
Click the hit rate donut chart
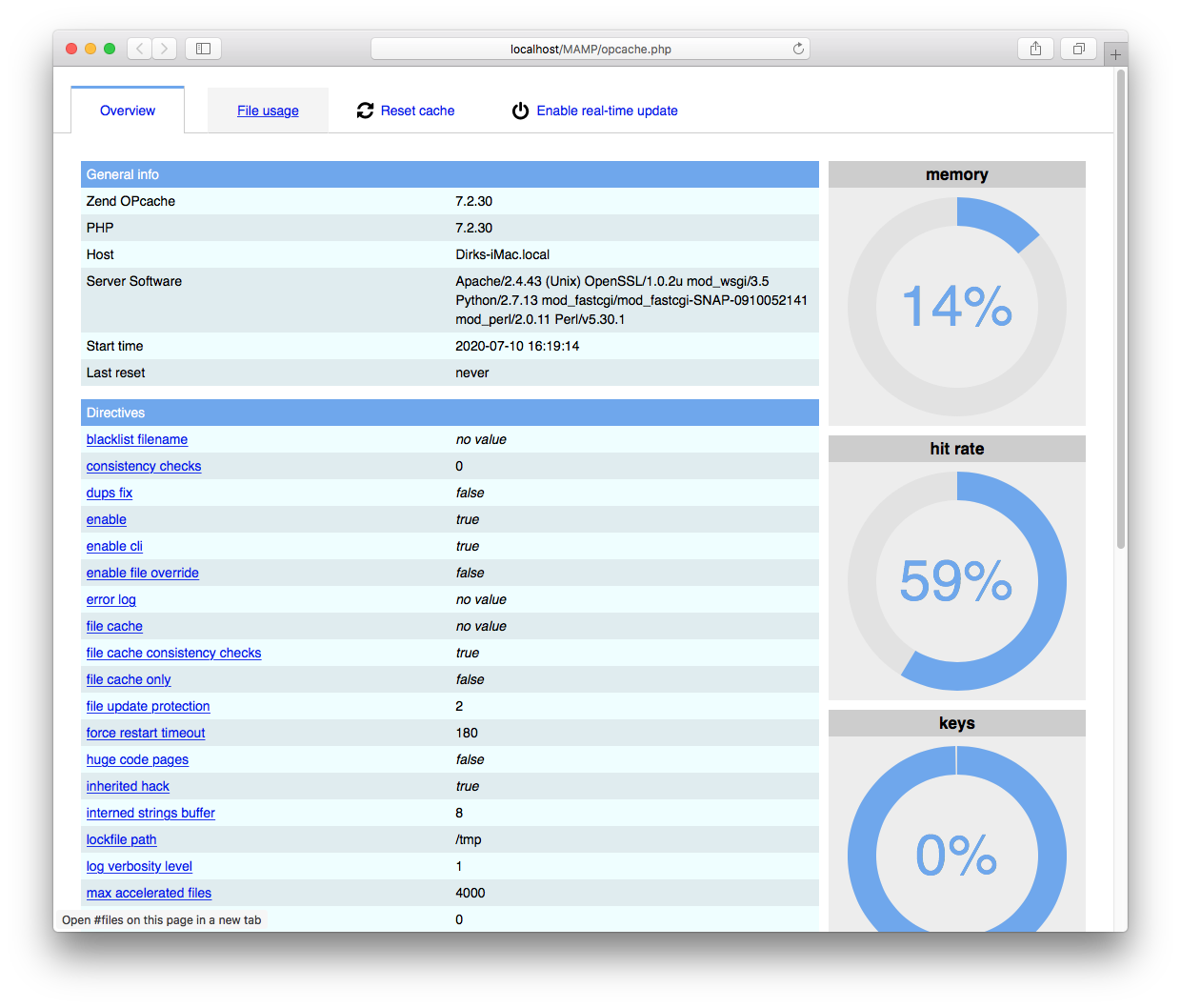(956, 582)
